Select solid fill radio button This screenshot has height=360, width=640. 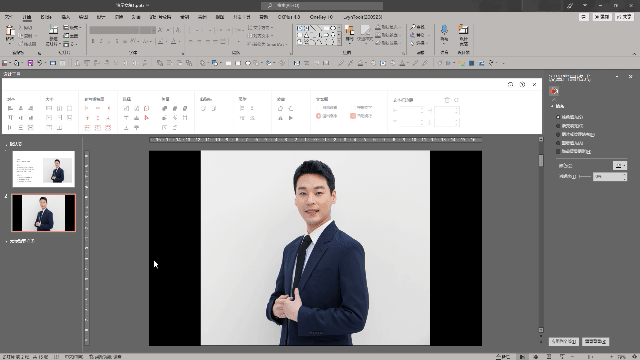558,117
